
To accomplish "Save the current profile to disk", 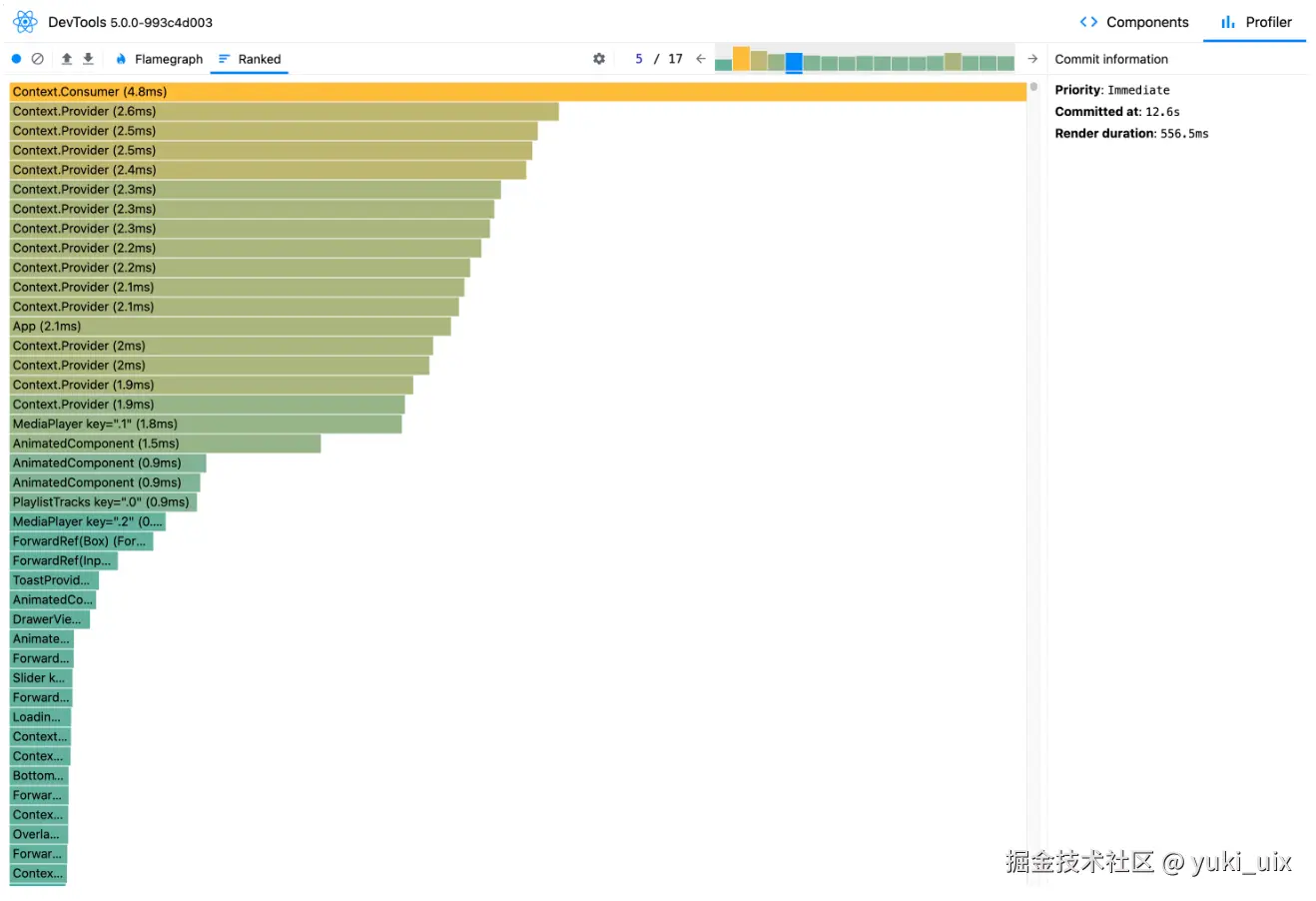I will (87, 59).
